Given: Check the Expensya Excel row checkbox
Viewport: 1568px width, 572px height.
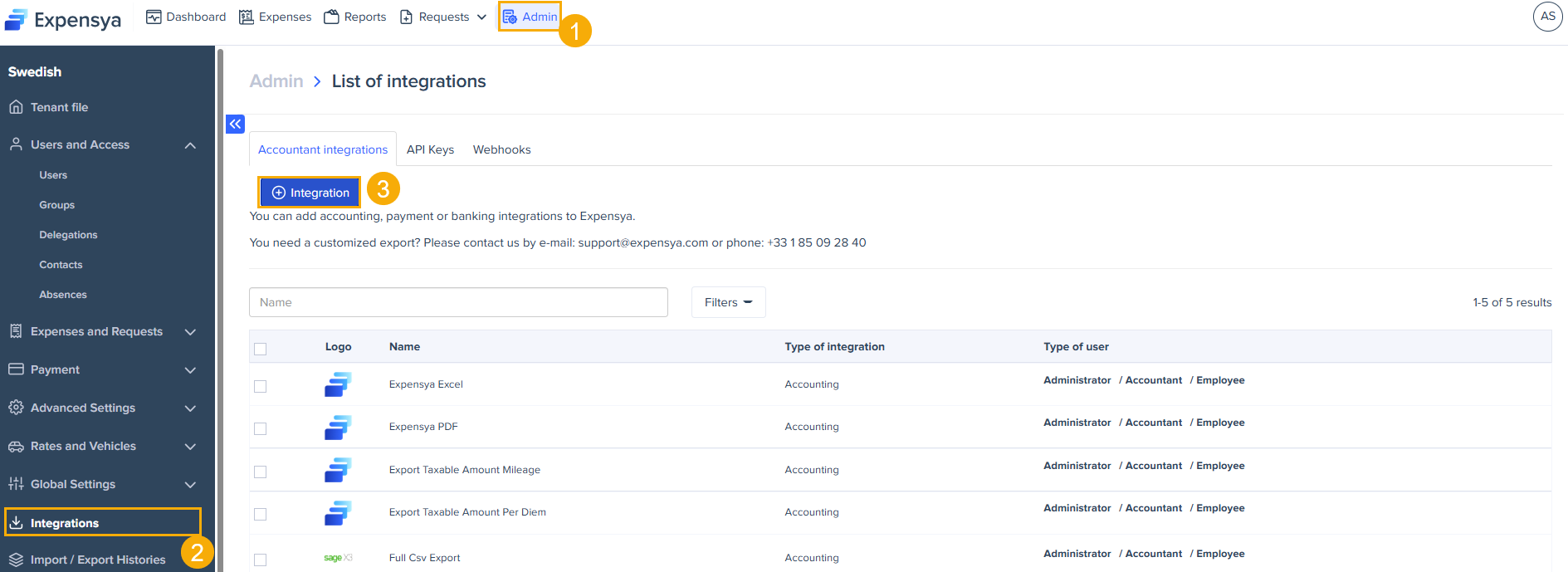Looking at the screenshot, I should click(261, 386).
